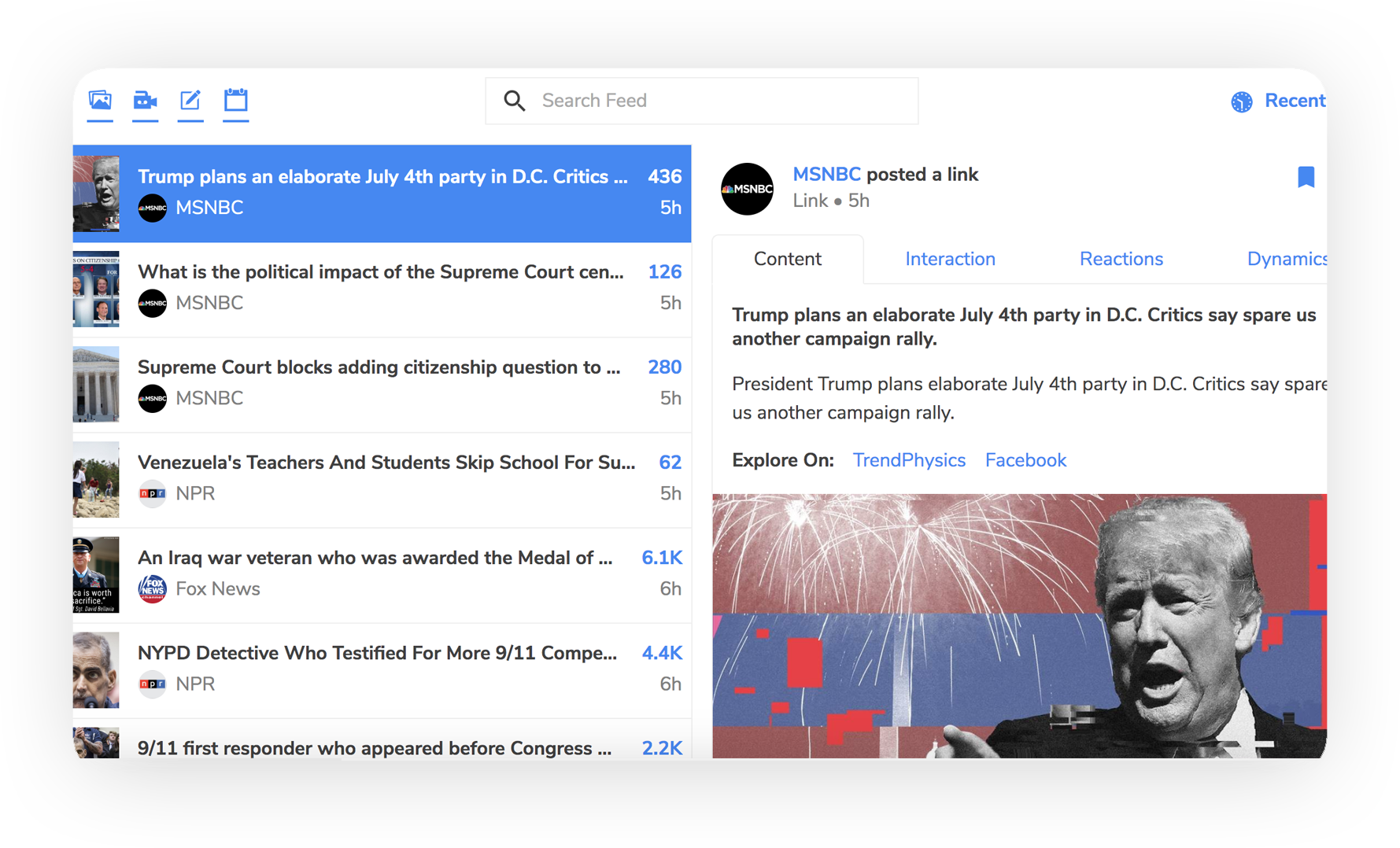Click the 280 interaction count
The image size is (1400, 848).
664,367
